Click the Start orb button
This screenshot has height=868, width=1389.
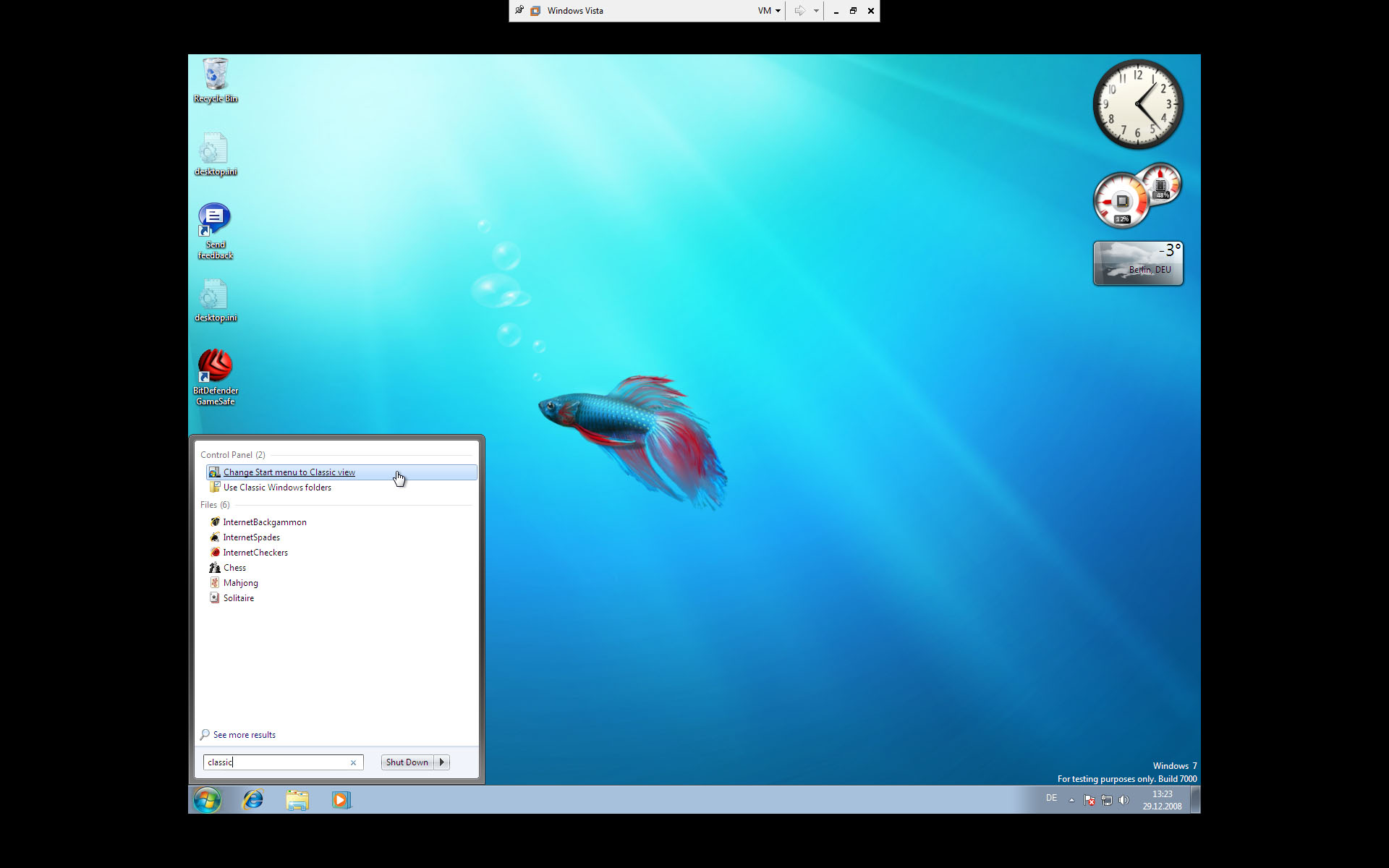coord(207,799)
